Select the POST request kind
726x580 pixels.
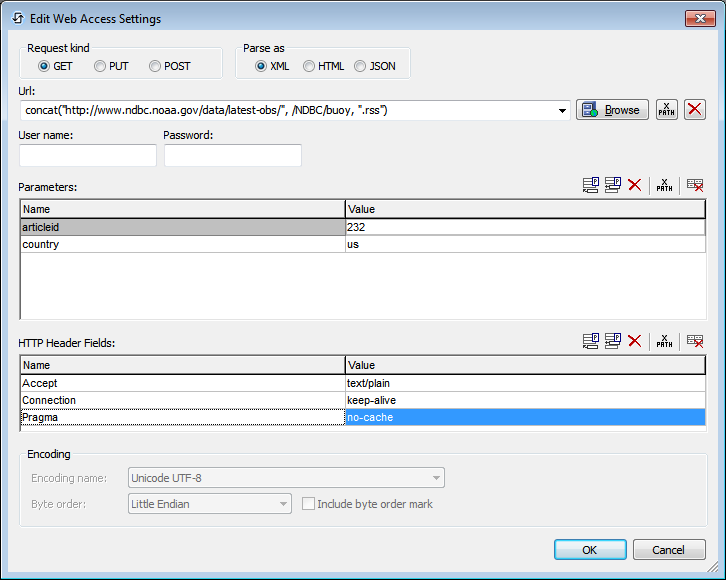coord(155,66)
